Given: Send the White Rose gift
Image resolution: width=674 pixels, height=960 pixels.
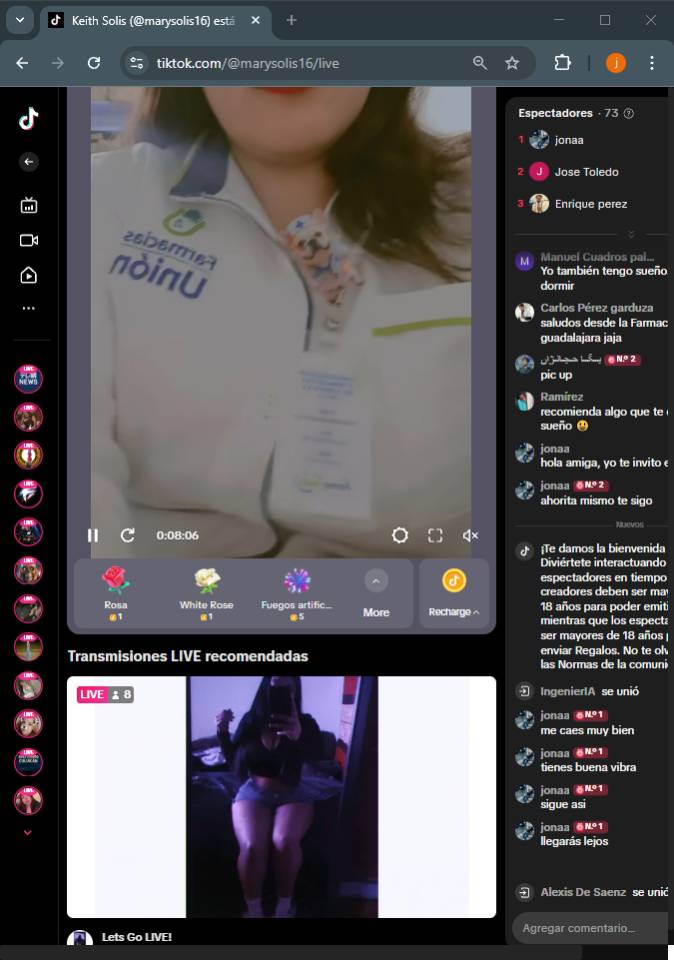Looking at the screenshot, I should (206, 592).
